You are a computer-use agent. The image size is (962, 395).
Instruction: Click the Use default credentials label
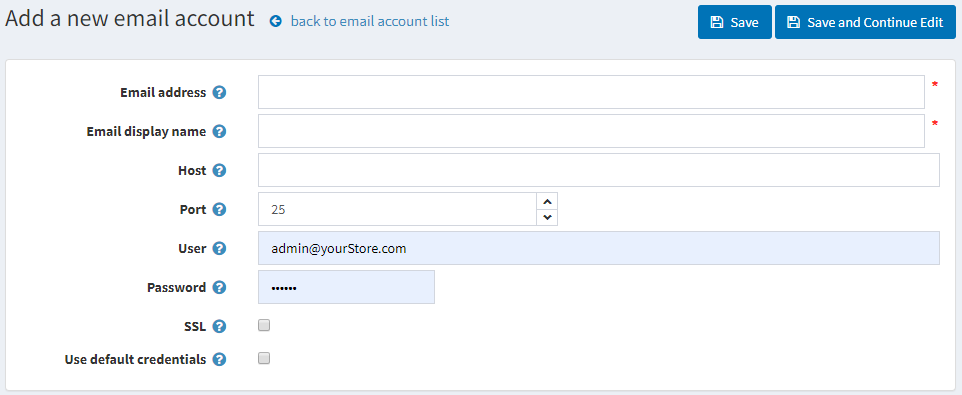tap(135, 359)
